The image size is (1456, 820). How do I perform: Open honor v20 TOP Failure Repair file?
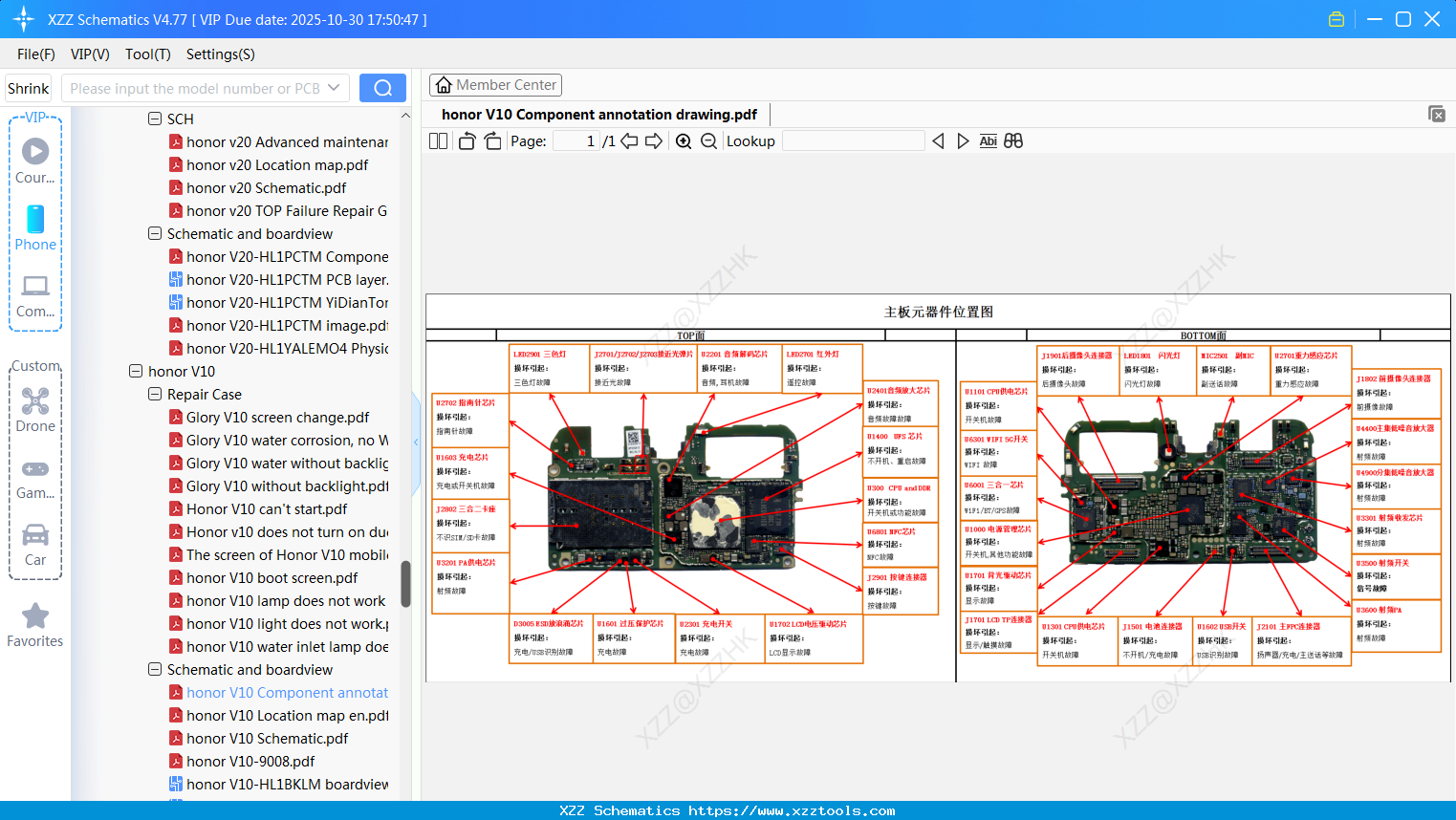(x=287, y=210)
